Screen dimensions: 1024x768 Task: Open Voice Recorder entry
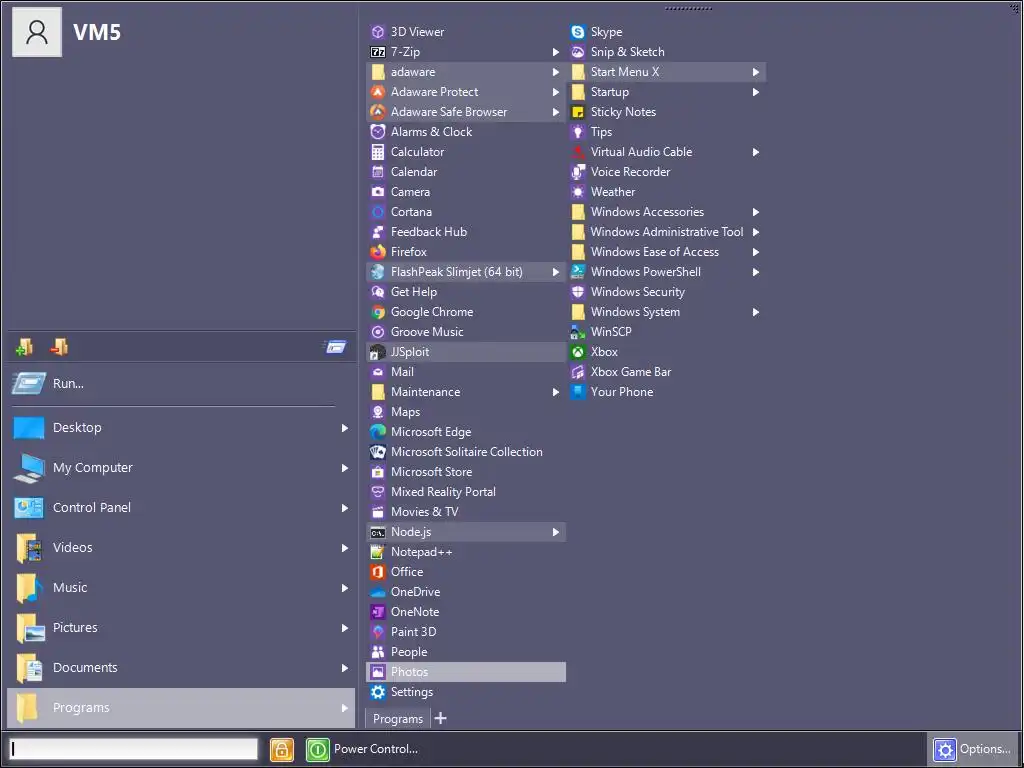point(666,172)
